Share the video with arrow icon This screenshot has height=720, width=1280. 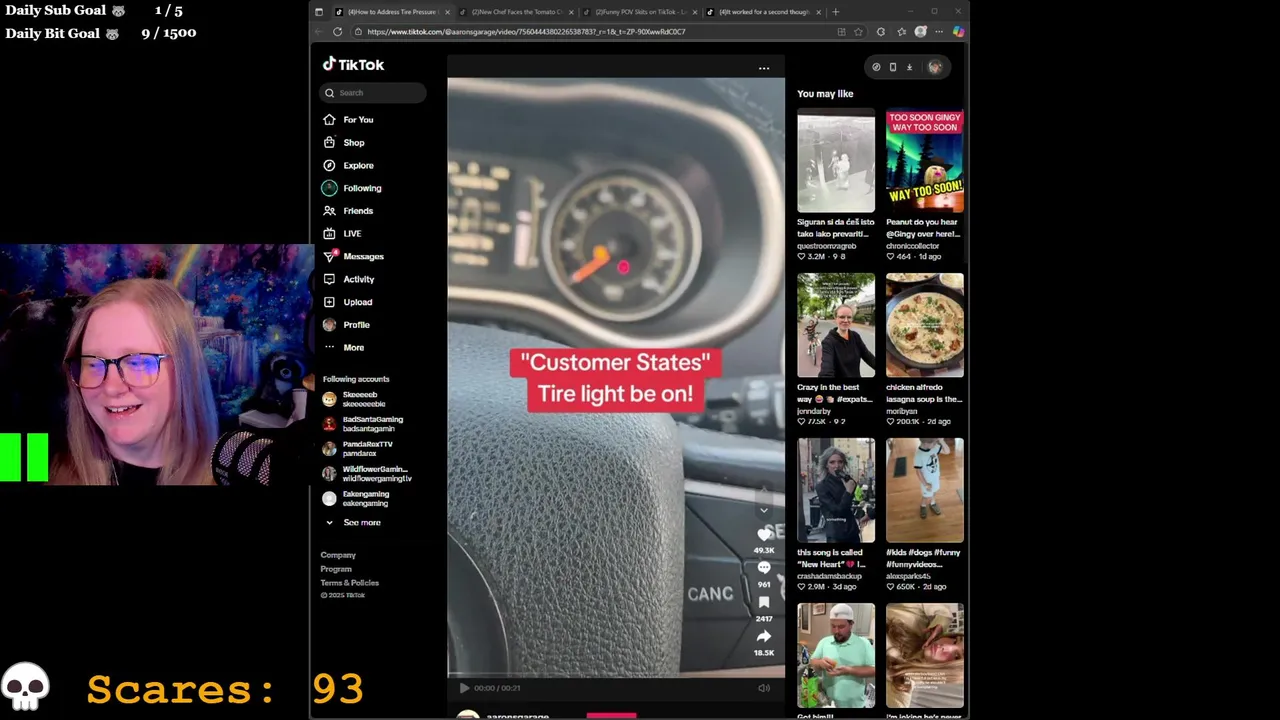click(764, 636)
